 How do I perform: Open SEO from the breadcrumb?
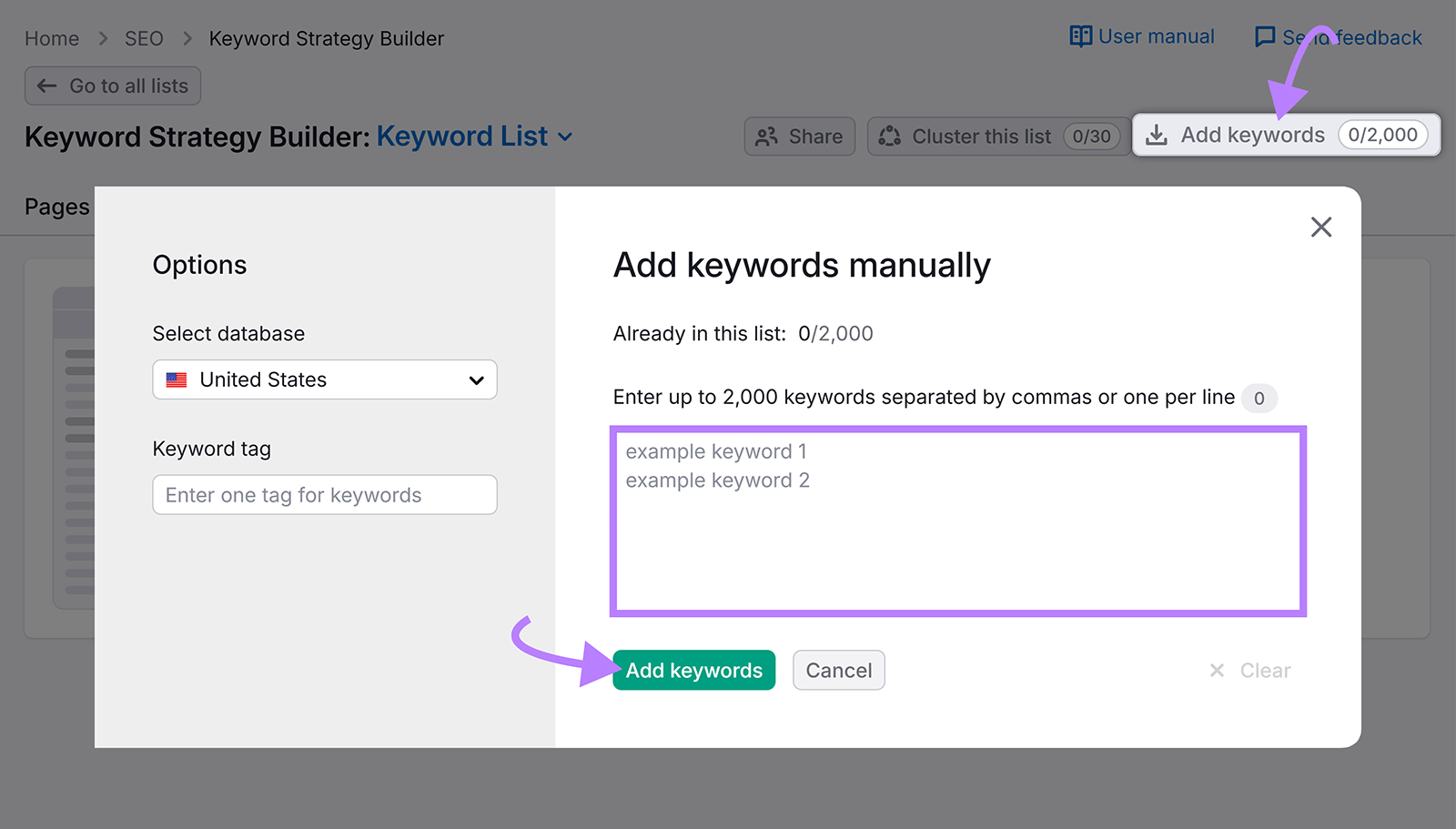(144, 38)
